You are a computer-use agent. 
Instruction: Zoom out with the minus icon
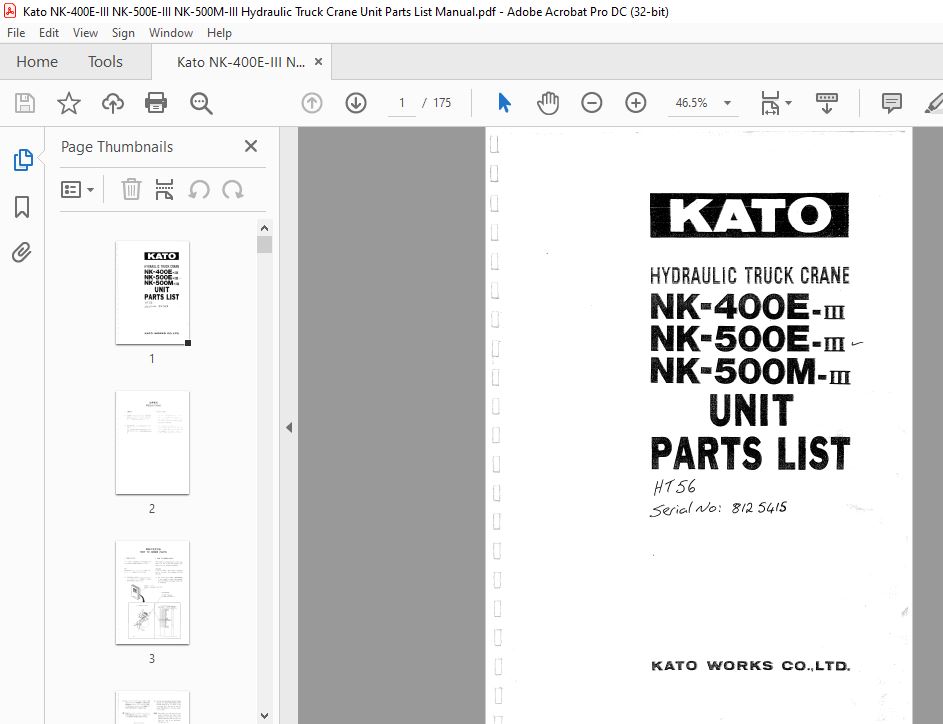point(592,103)
